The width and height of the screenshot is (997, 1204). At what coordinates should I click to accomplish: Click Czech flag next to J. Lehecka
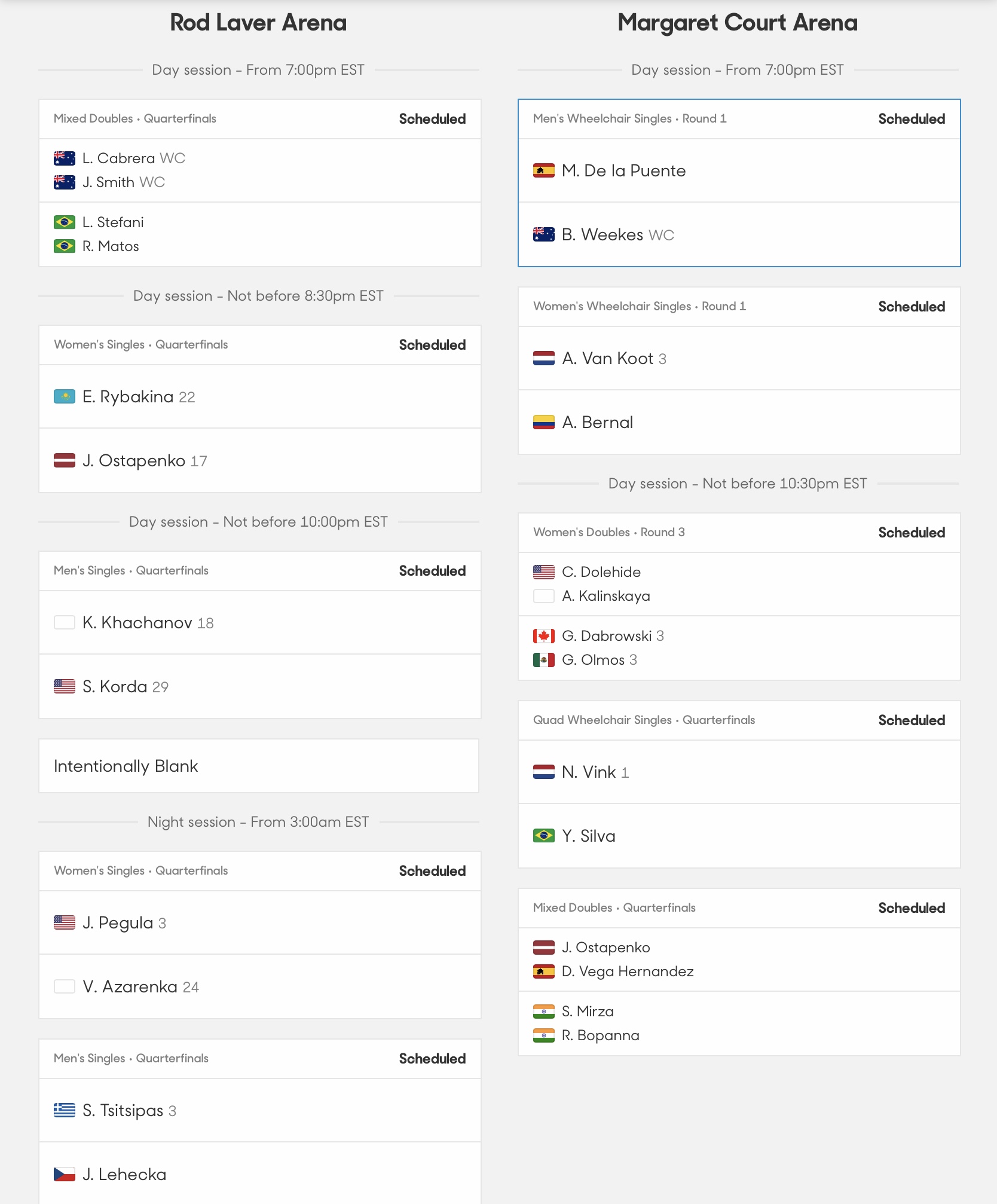coord(65,1174)
